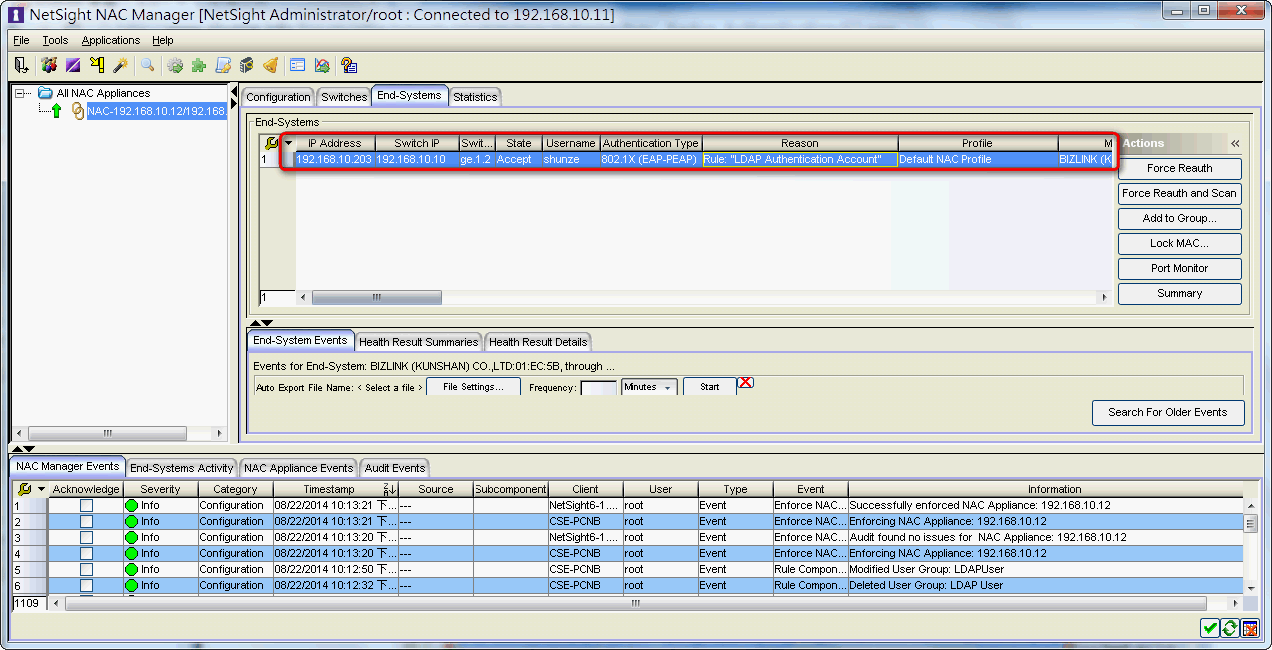Screen dimensions: 1272x650
Task: Click the Port Monitor button
Action: [x=1180, y=268]
